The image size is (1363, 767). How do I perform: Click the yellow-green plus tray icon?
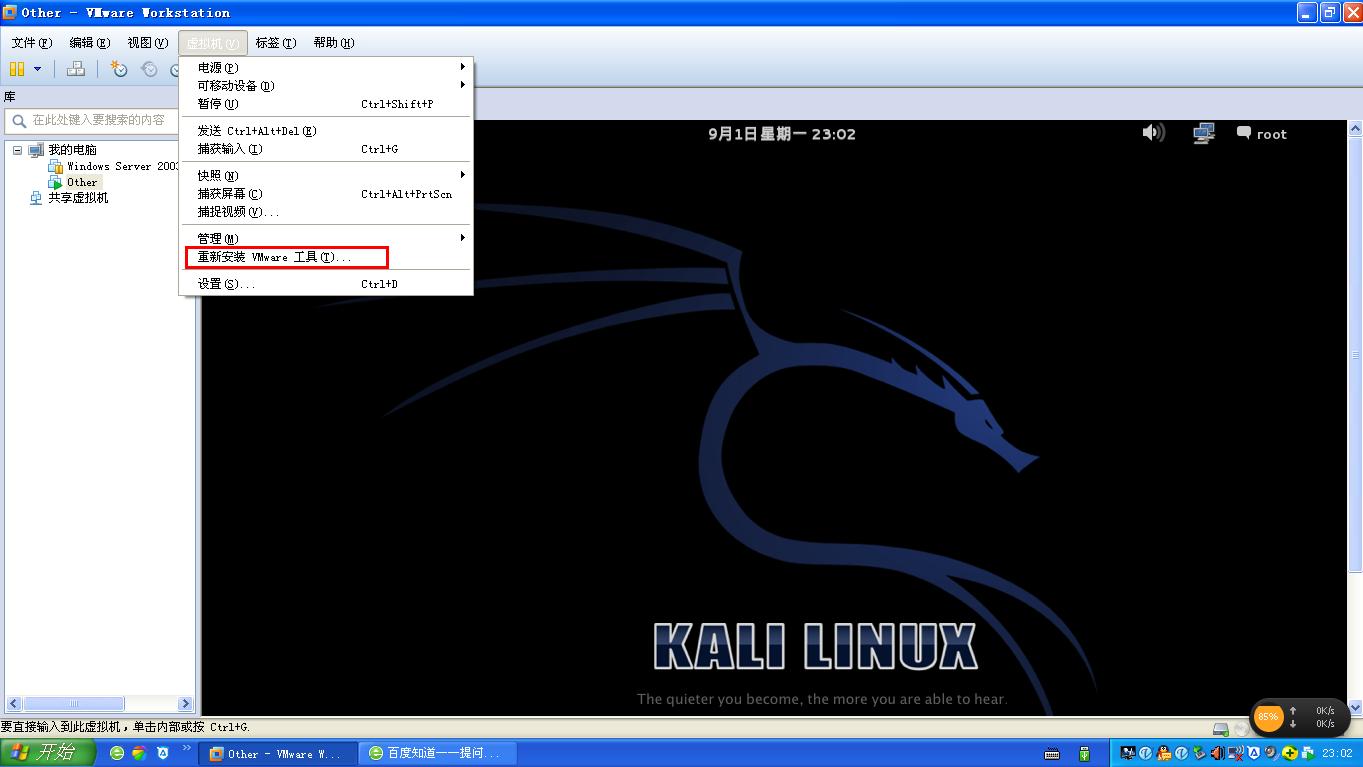click(1290, 753)
